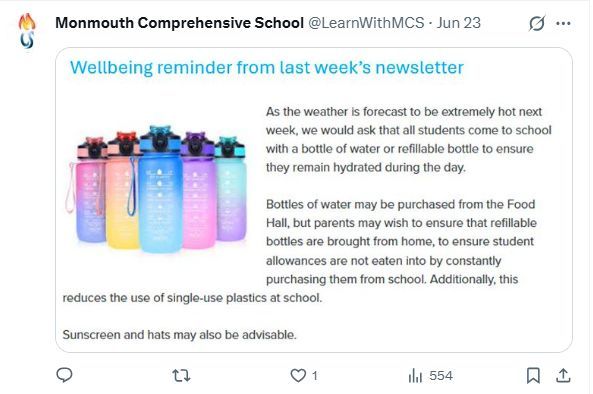Open the Jun 23 post timestamp
The height and width of the screenshot is (394, 593).
[459, 23]
